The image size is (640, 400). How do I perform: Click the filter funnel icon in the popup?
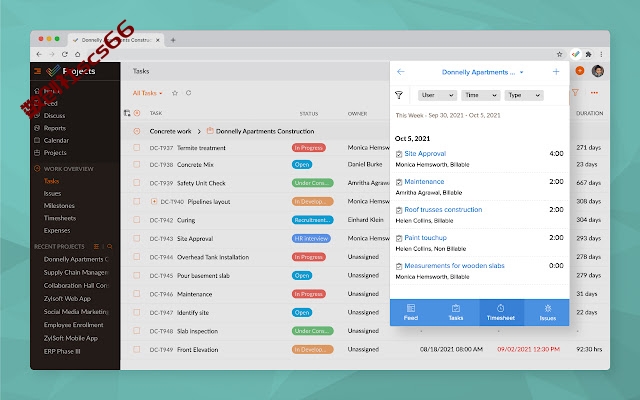tap(399, 95)
